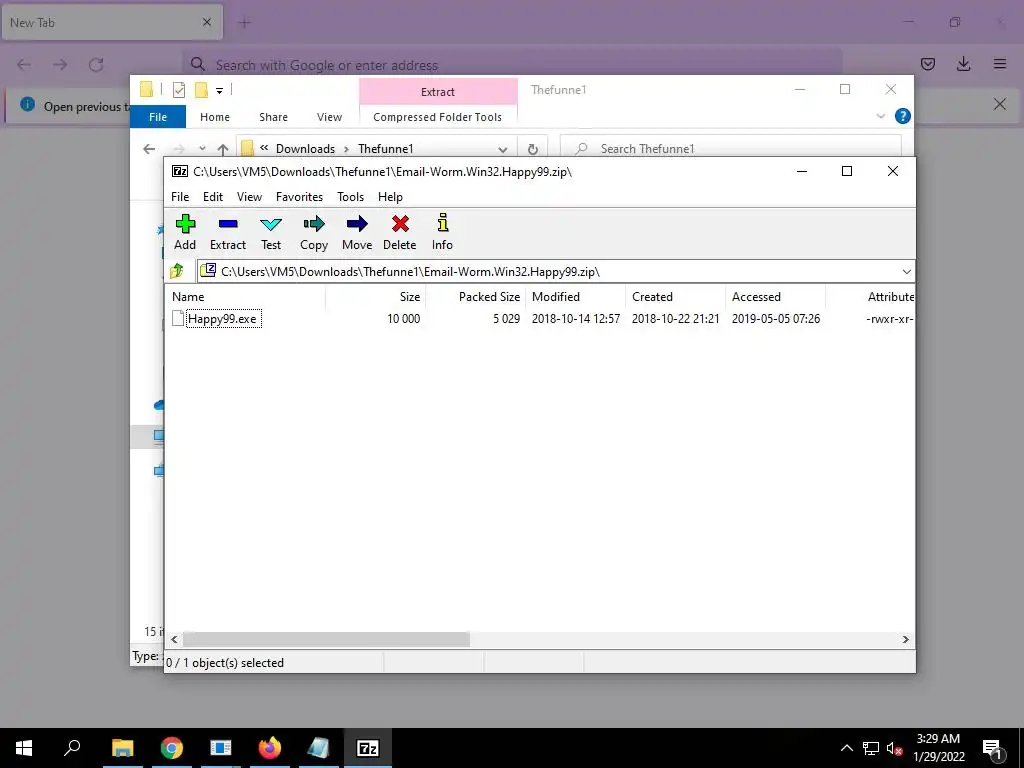Image resolution: width=1024 pixels, height=768 pixels.
Task: Sort by the Modified column header
Action: point(575,296)
